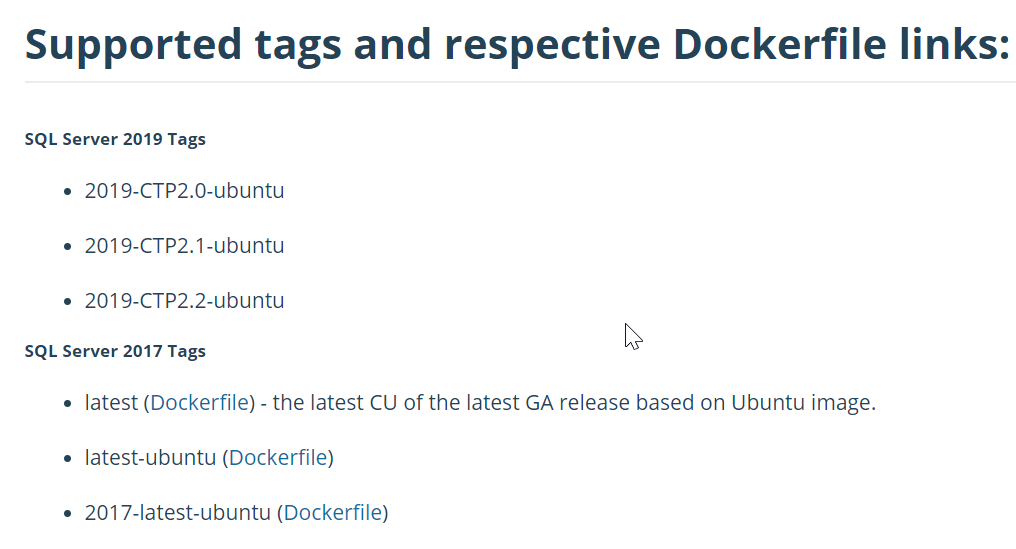Open the Dockerfile link for latest-ubuntu

pyautogui.click(x=278, y=458)
